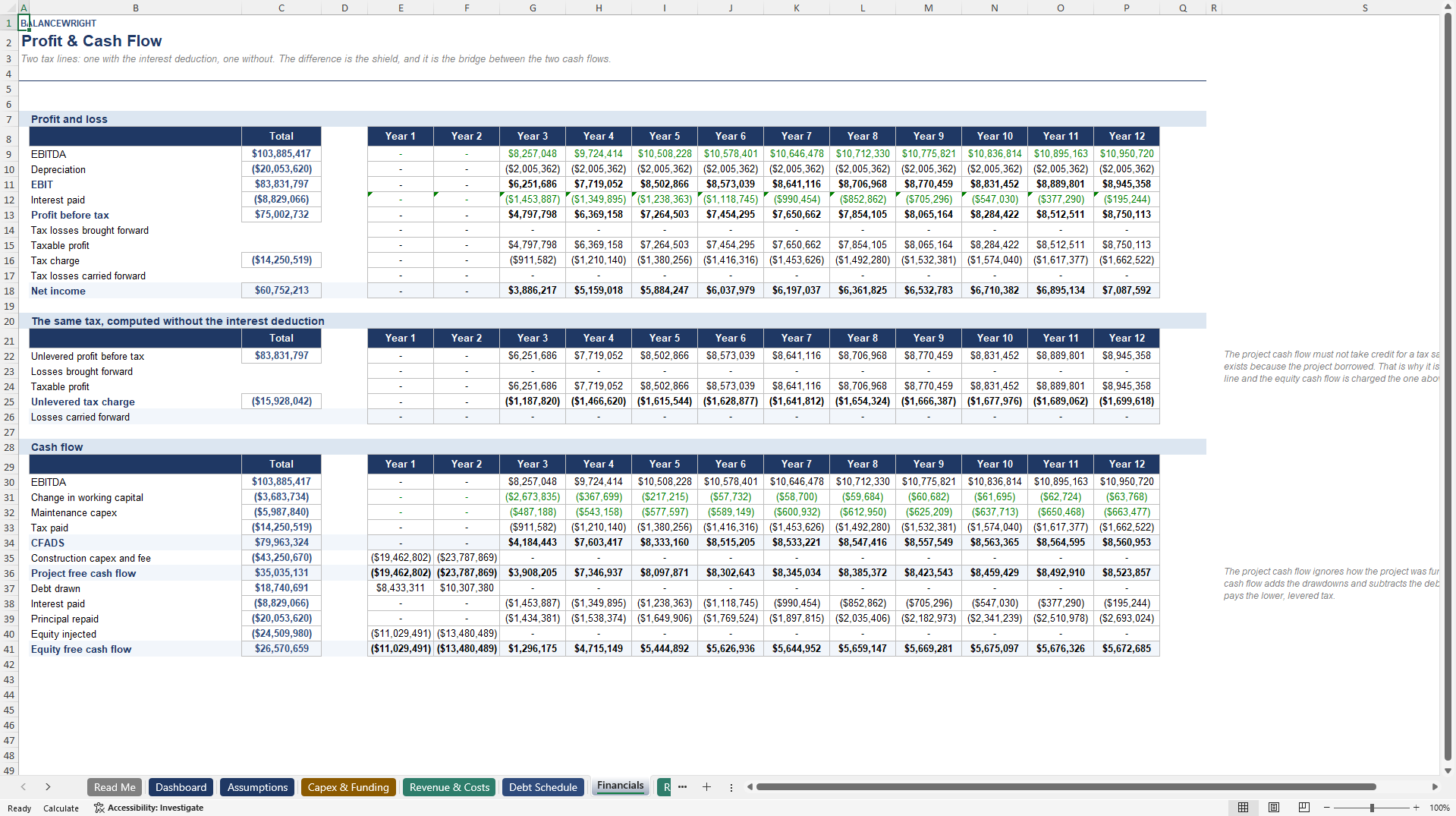Select row 18 header
The width and height of the screenshot is (1456, 816).
coord(9,291)
